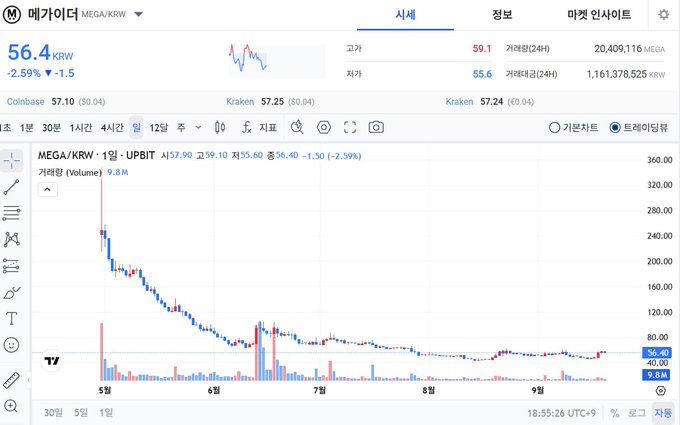Click the Kraken 57.25 price link
The width and height of the screenshot is (680, 425).
pos(270,102)
